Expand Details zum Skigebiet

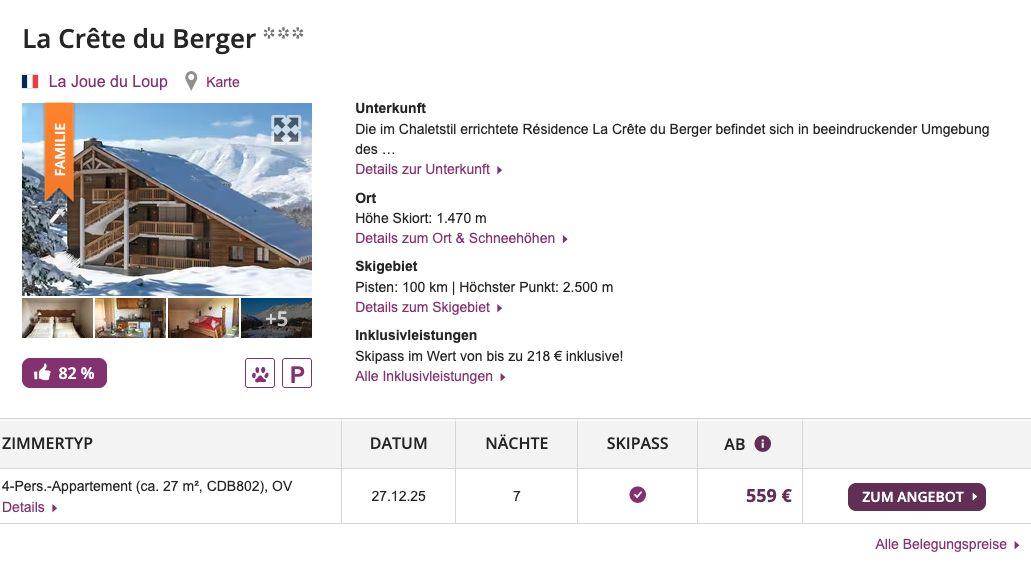coord(428,307)
